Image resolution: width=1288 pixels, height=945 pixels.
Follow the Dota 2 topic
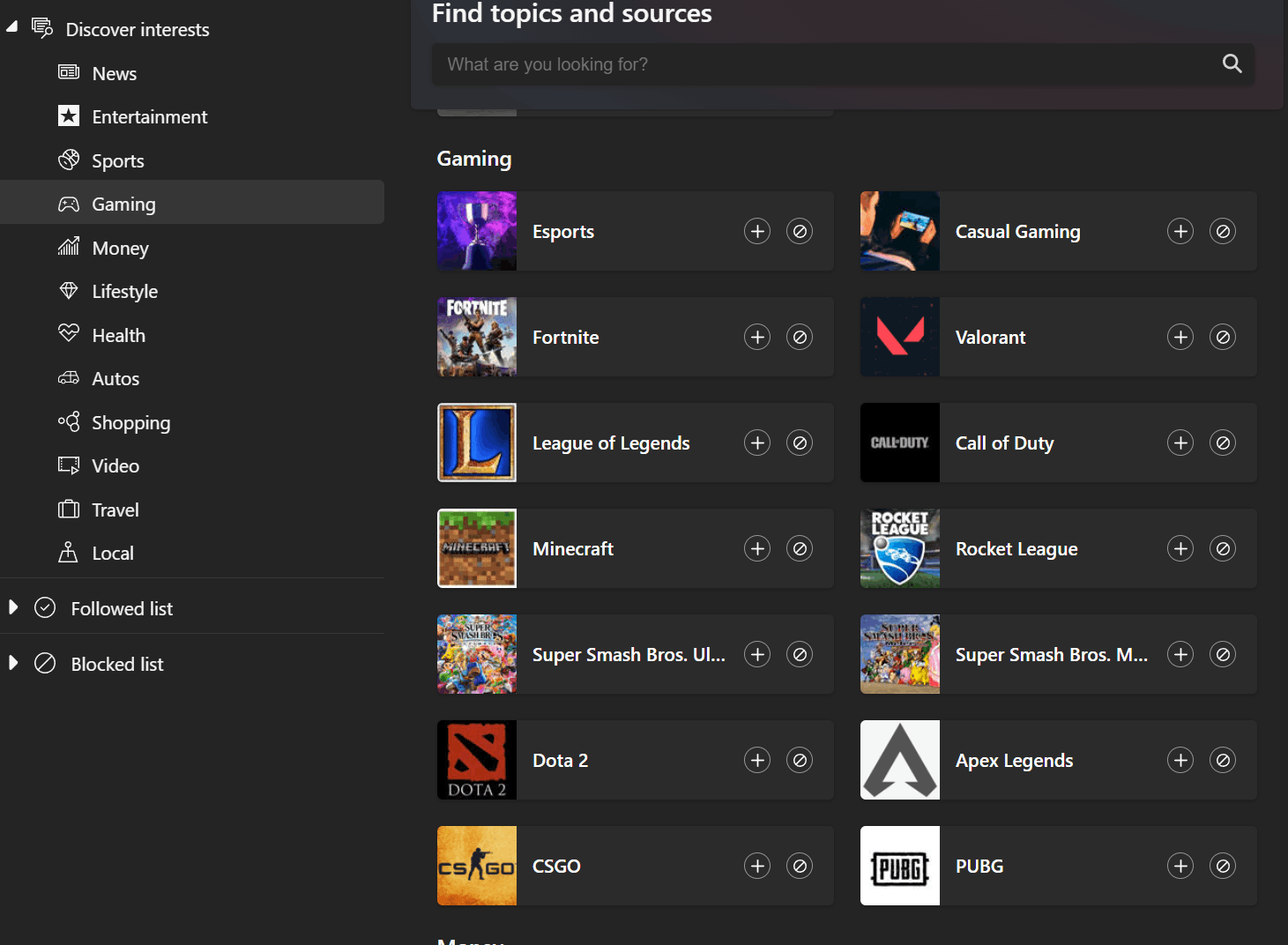pyautogui.click(x=757, y=760)
